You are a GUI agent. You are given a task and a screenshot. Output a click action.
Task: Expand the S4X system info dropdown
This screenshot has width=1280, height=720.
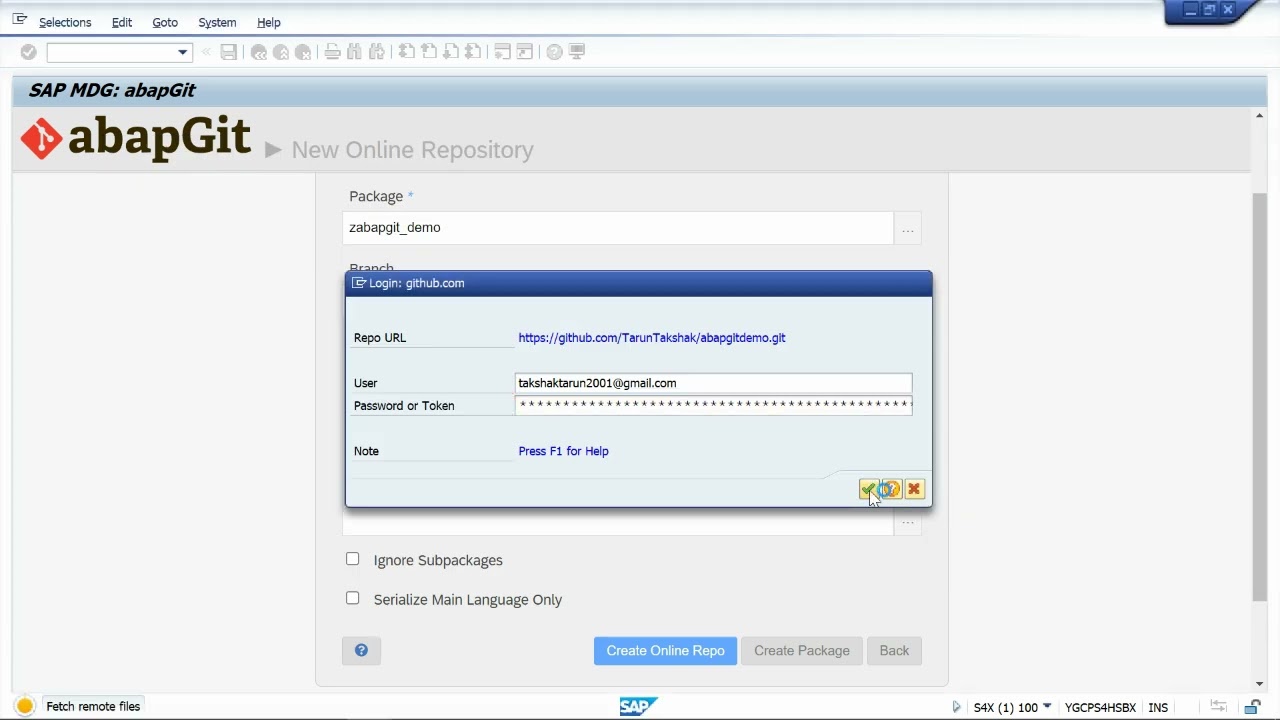[1047, 707]
